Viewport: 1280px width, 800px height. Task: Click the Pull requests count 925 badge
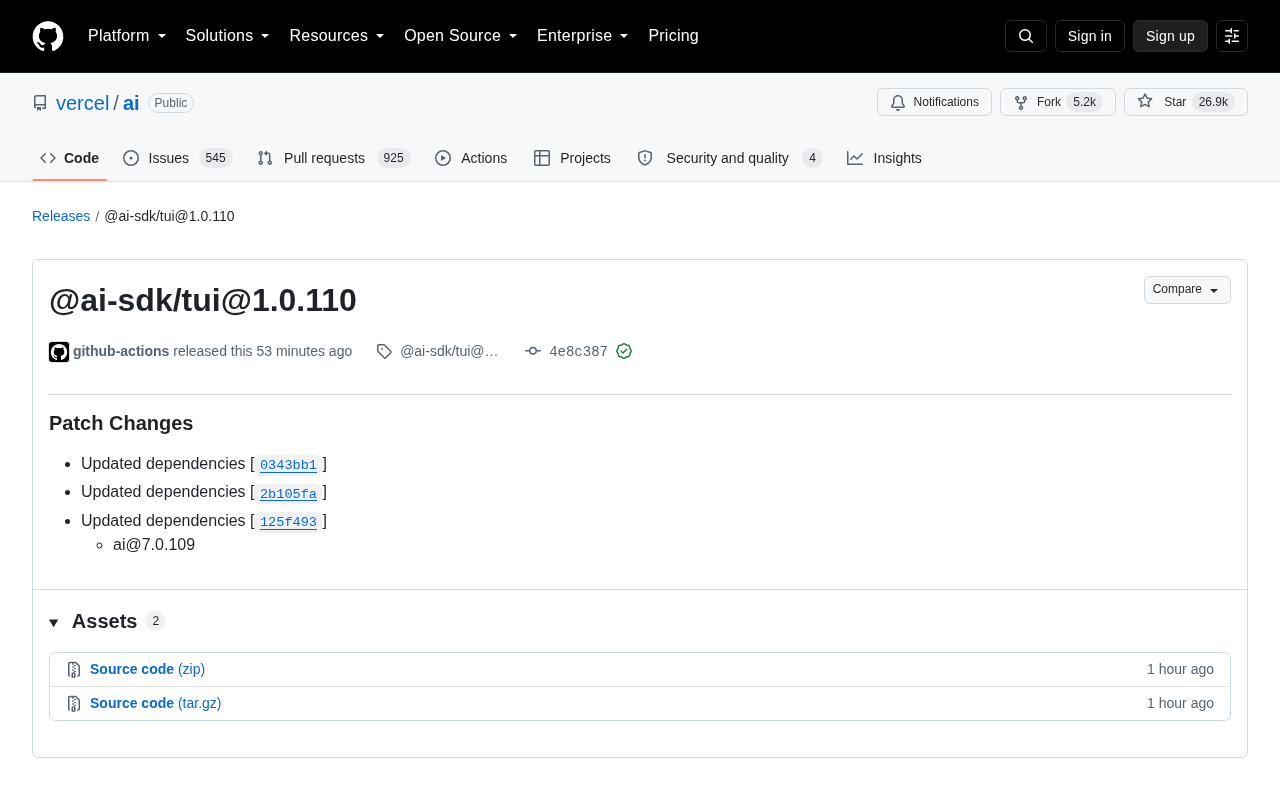(x=394, y=158)
